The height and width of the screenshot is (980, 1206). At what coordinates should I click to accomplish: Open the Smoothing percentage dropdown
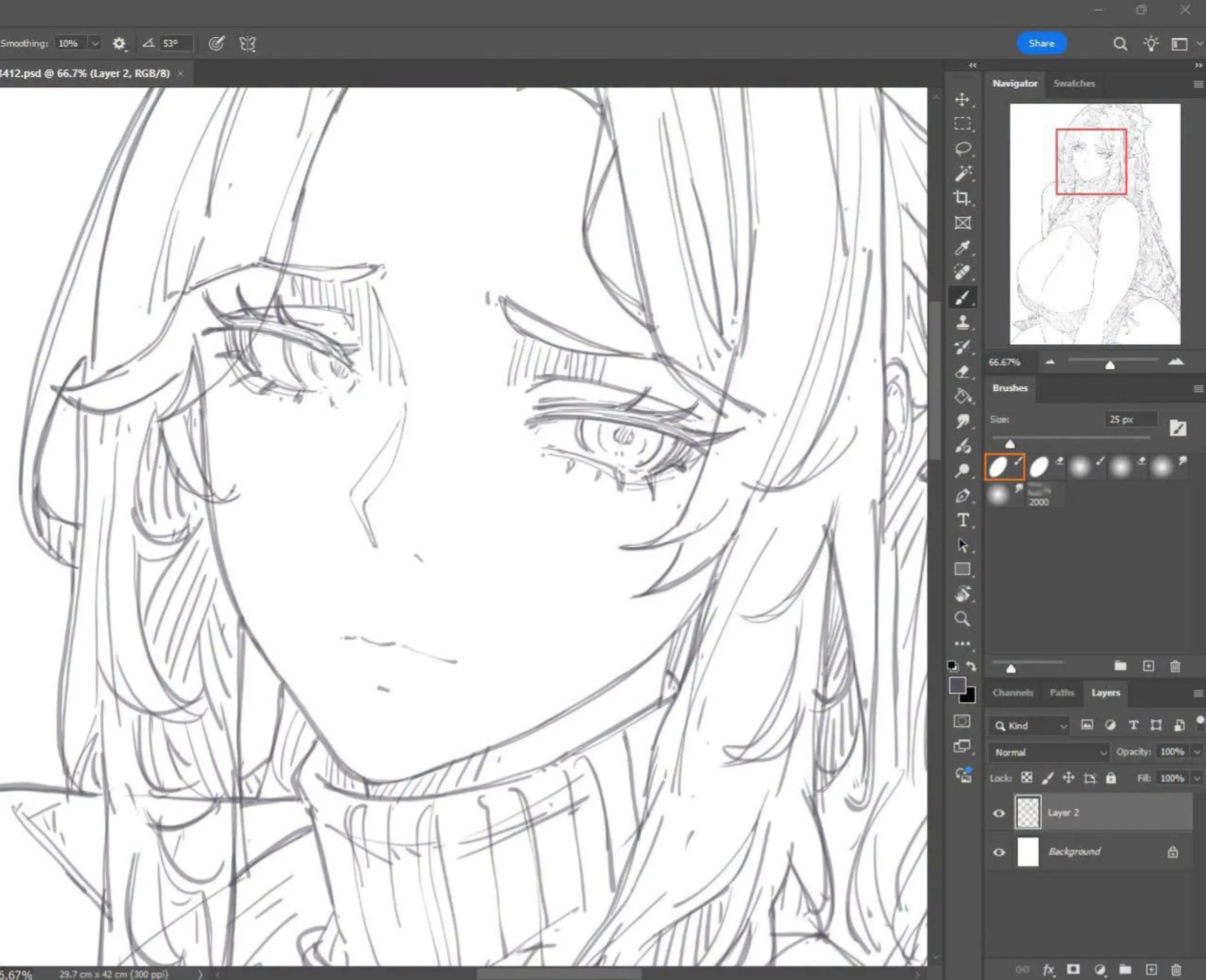[95, 43]
